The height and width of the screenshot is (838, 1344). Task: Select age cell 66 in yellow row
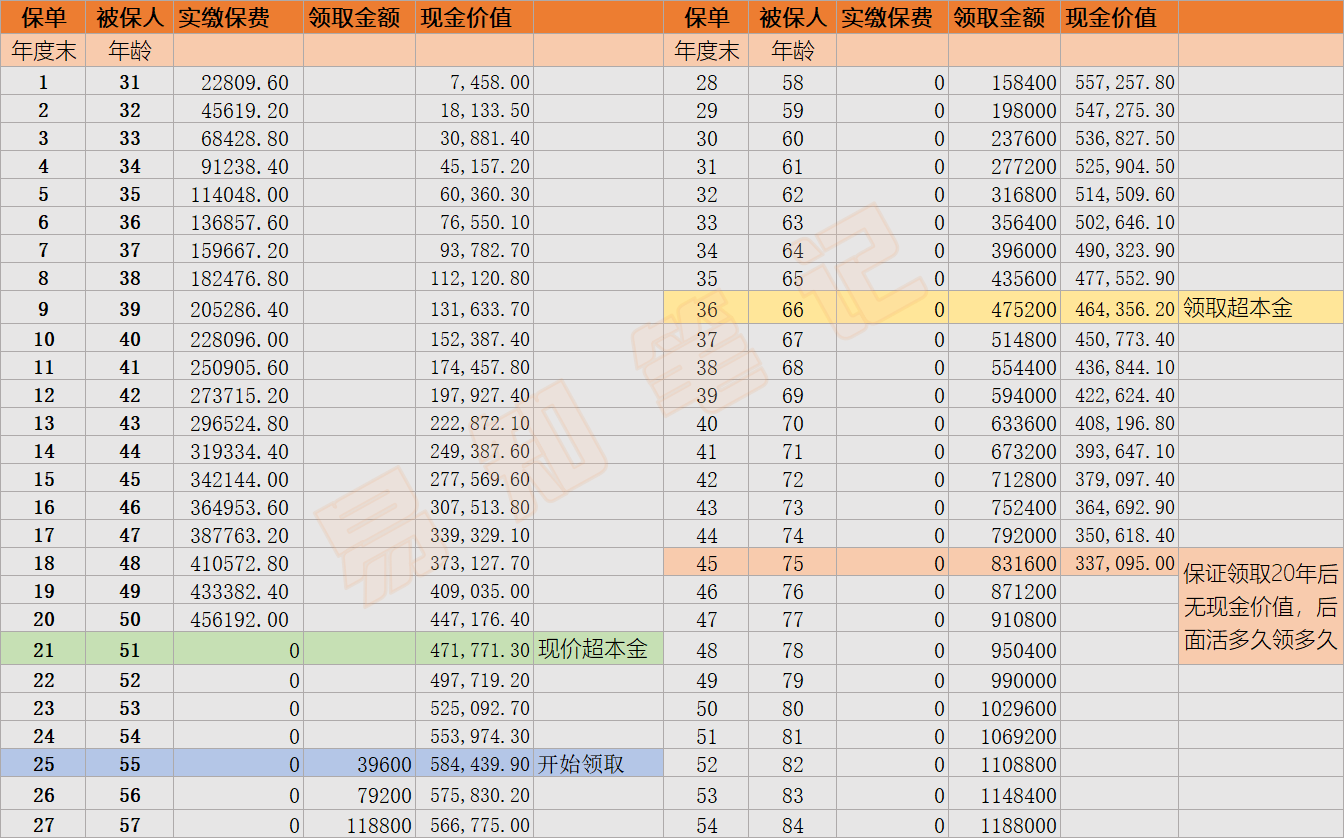tap(793, 309)
